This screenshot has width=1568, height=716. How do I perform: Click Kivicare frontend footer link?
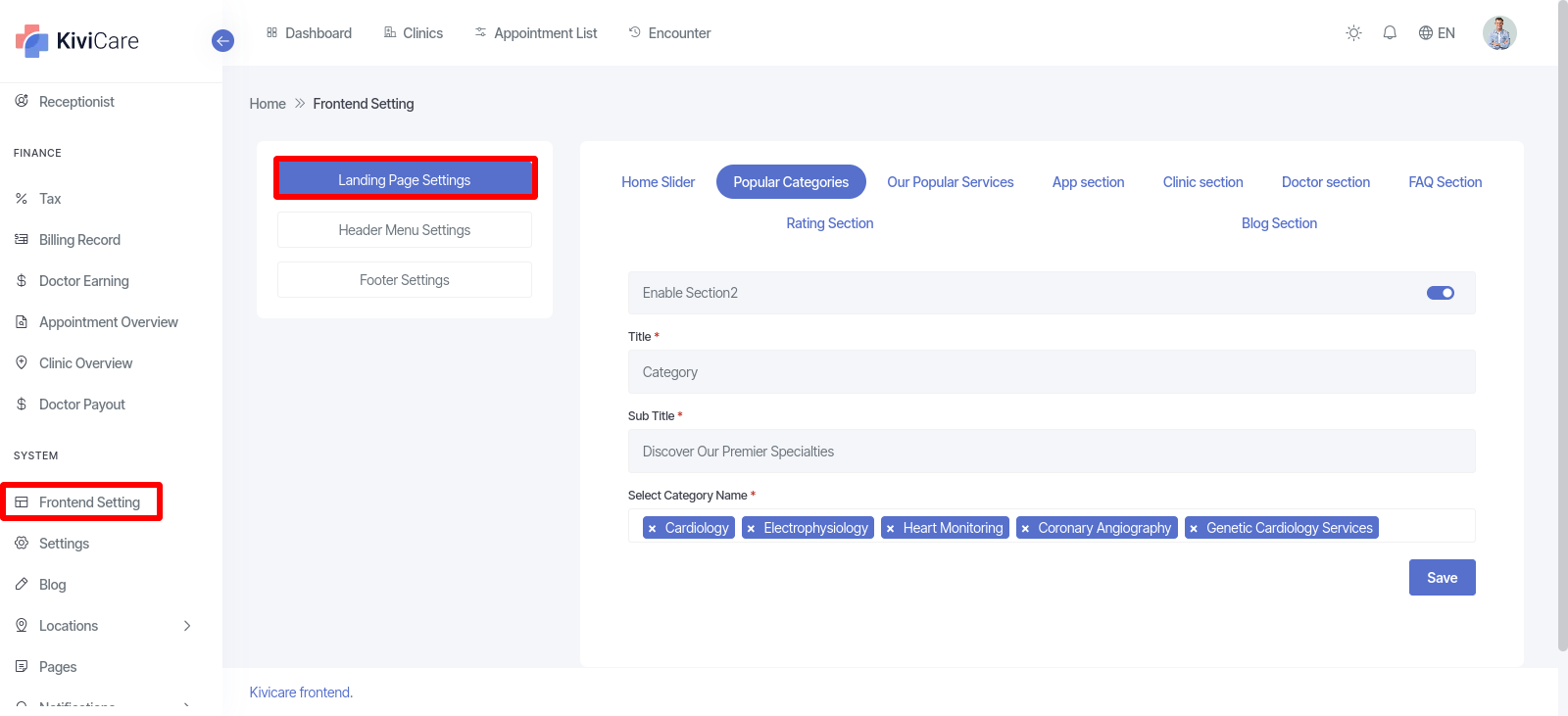coord(301,692)
